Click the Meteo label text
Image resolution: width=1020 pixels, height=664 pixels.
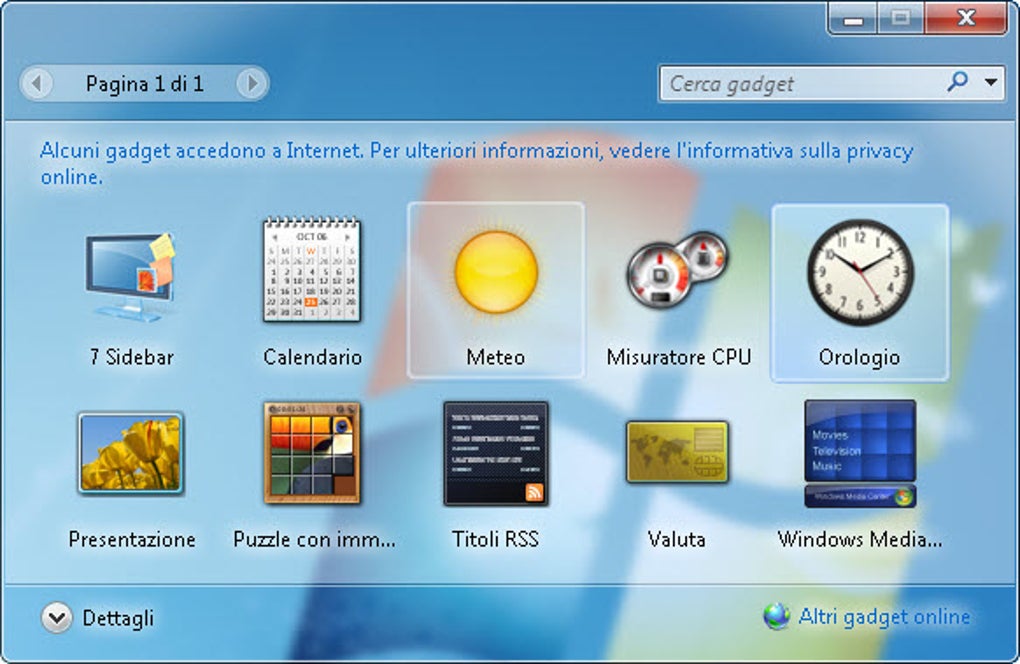pos(496,357)
